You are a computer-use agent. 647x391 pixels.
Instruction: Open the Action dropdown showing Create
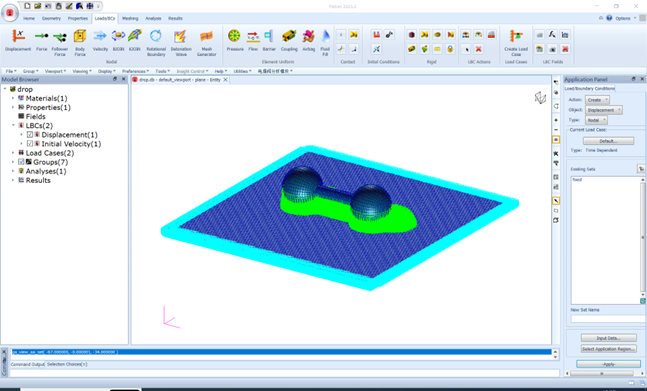click(x=597, y=100)
